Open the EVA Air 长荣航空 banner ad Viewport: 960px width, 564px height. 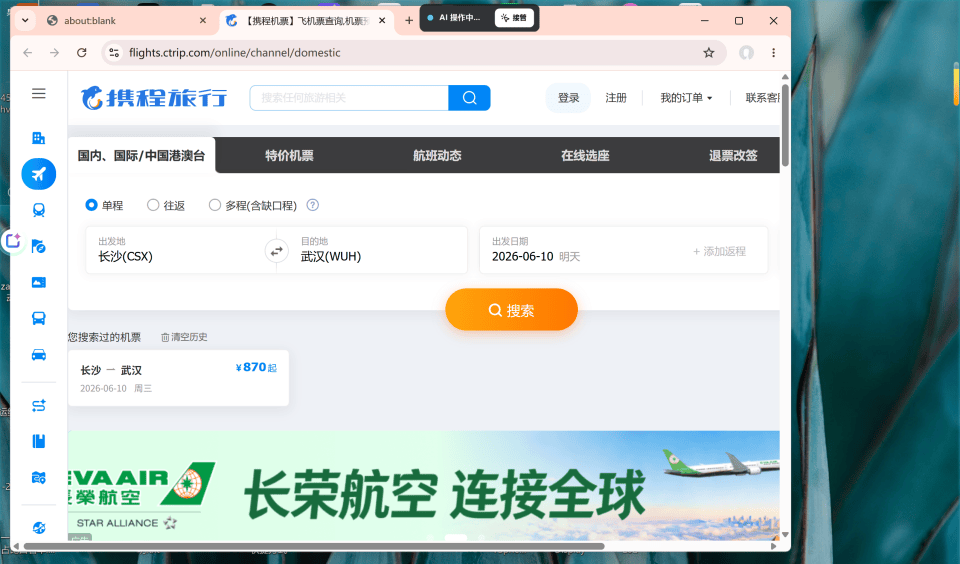[424, 486]
